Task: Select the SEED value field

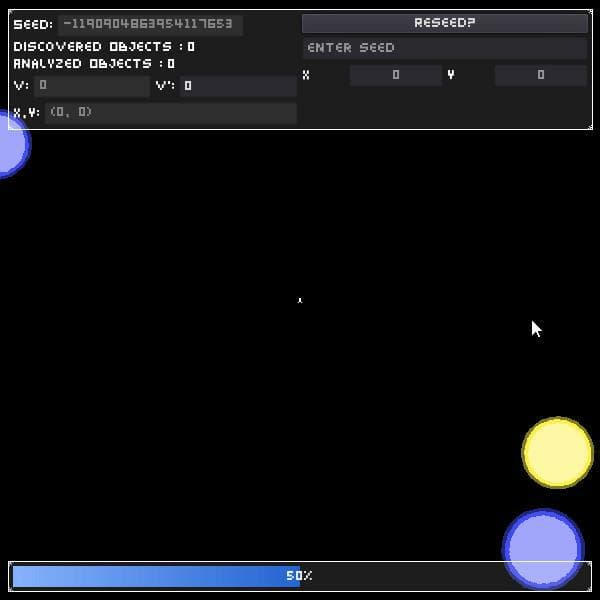Action: click(x=150, y=24)
